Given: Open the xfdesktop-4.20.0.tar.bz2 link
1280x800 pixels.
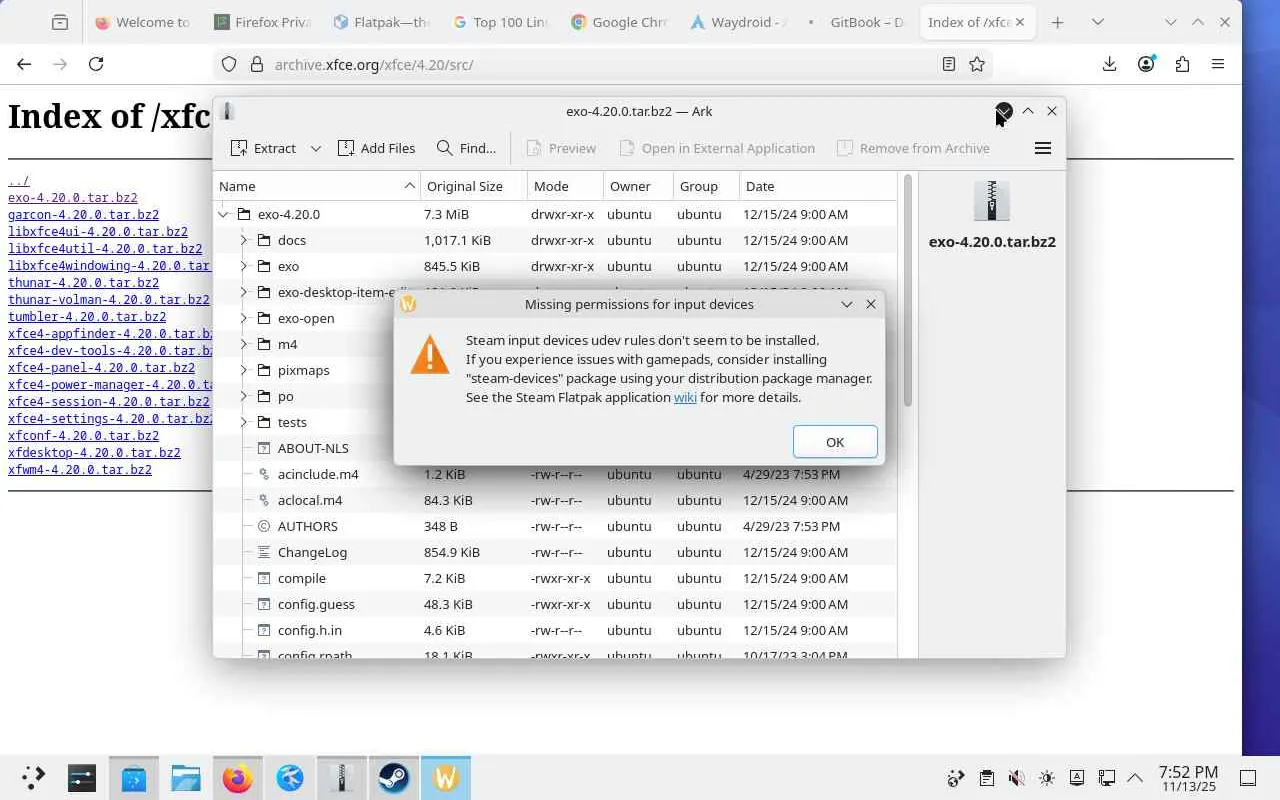Looking at the screenshot, I should 94,453.
